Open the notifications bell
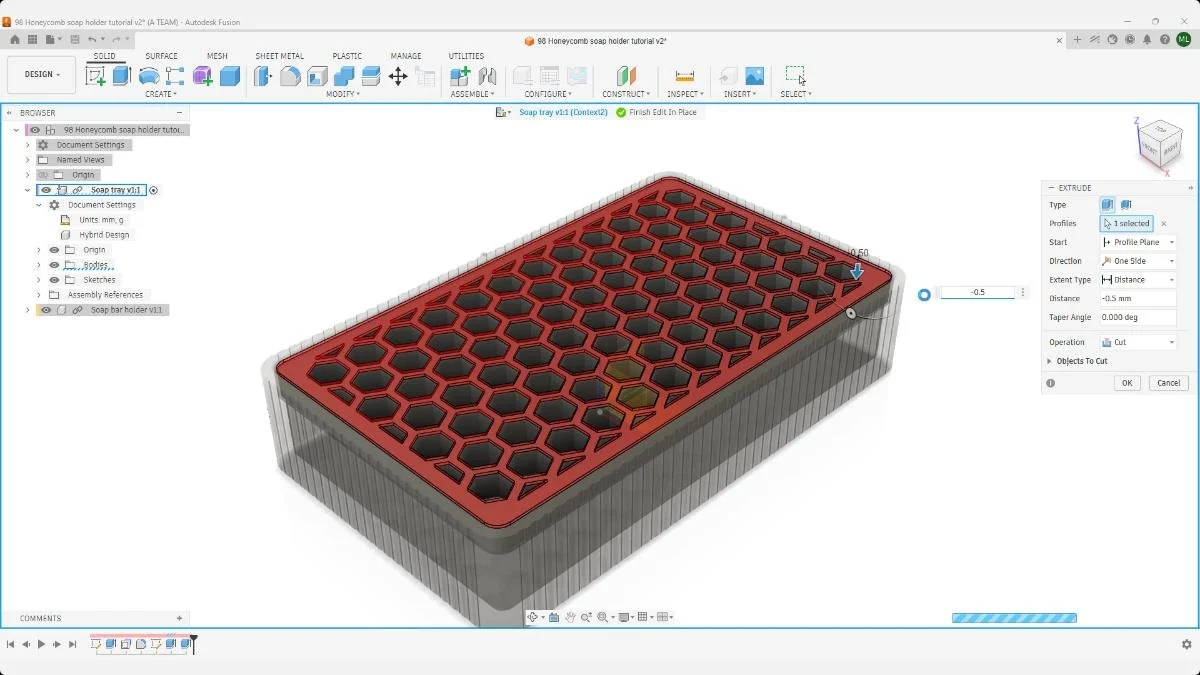The height and width of the screenshot is (675, 1200). 1147,40
